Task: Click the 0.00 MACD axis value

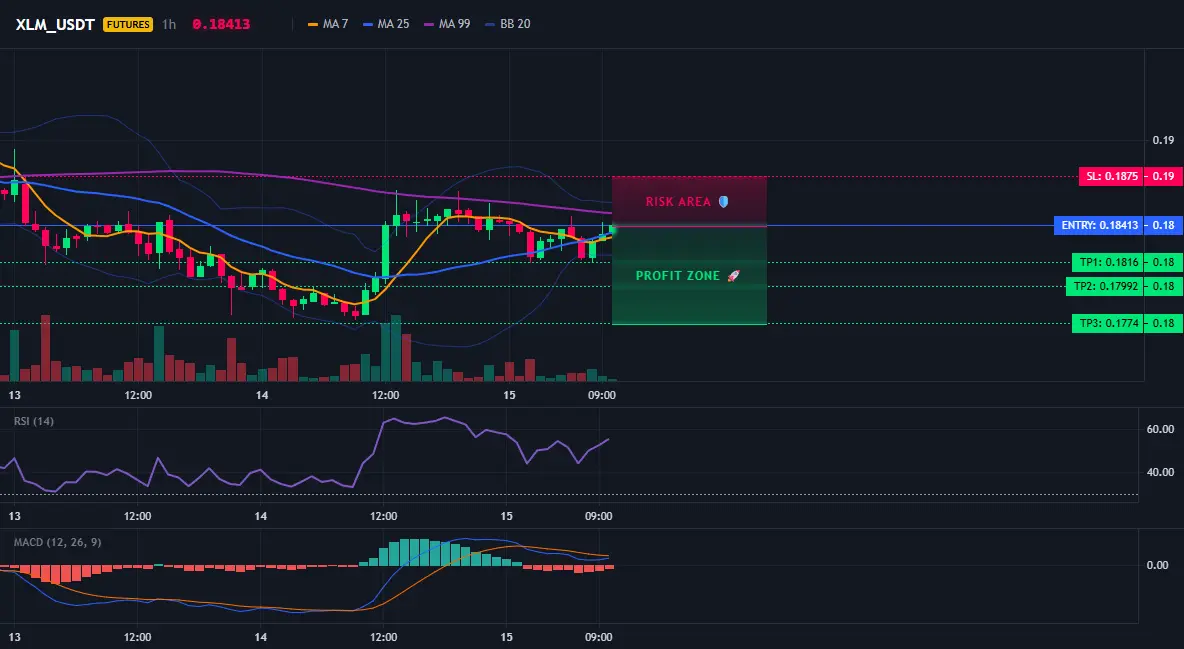Action: 1157,565
